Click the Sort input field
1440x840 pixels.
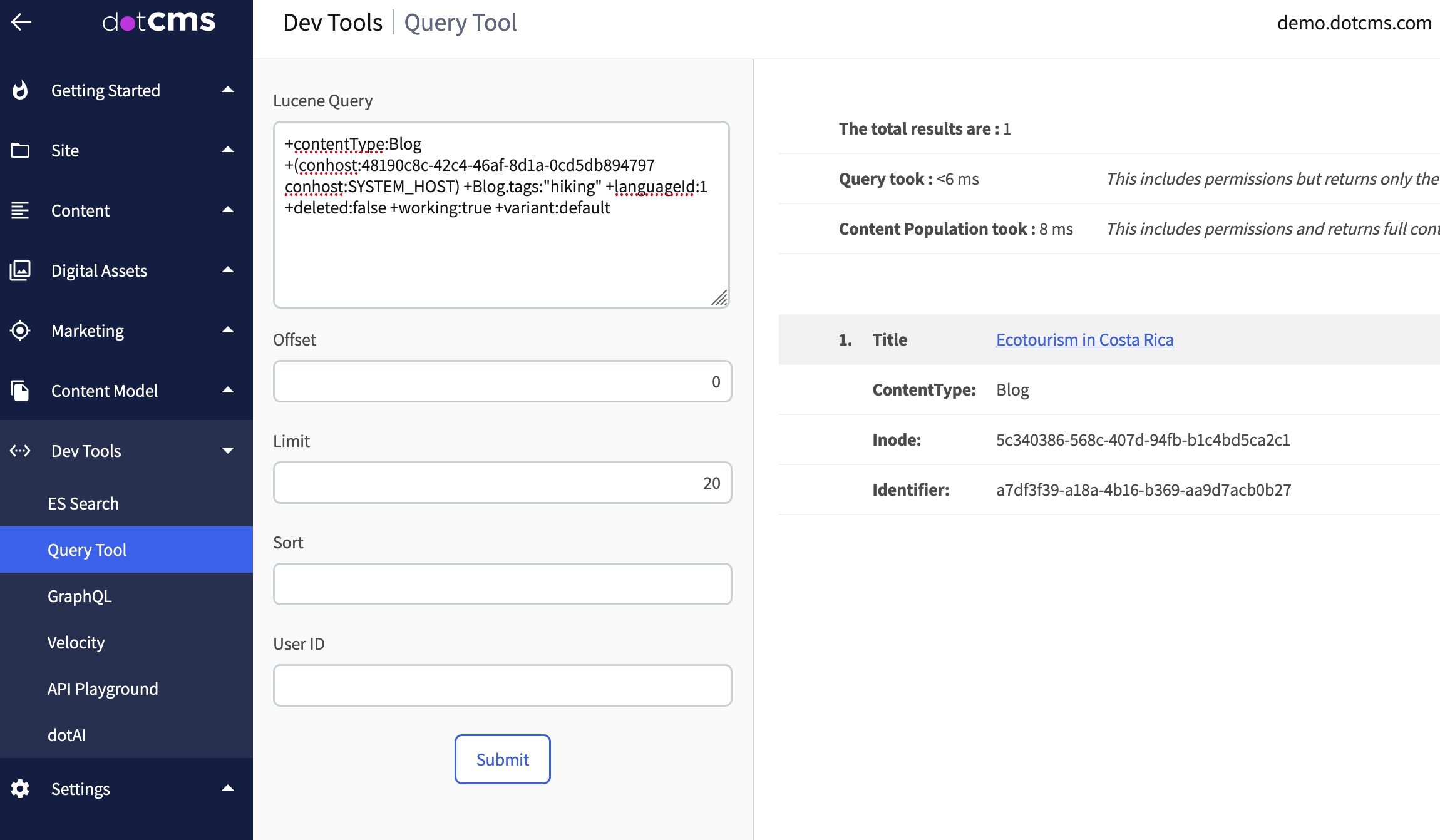pos(502,583)
